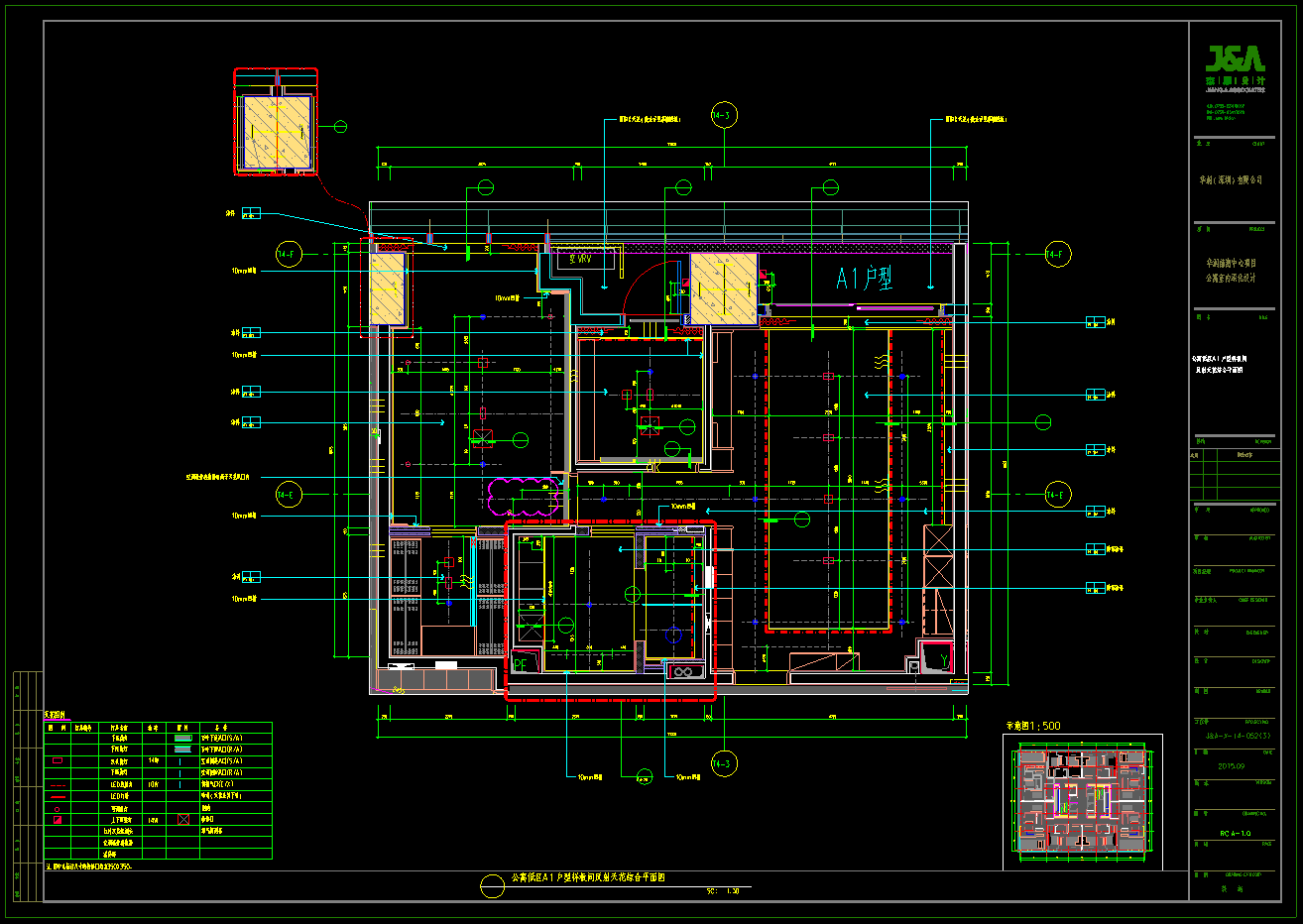Click the yellow title circle beside drawing title
This screenshot has width=1303, height=924.
(x=493, y=885)
